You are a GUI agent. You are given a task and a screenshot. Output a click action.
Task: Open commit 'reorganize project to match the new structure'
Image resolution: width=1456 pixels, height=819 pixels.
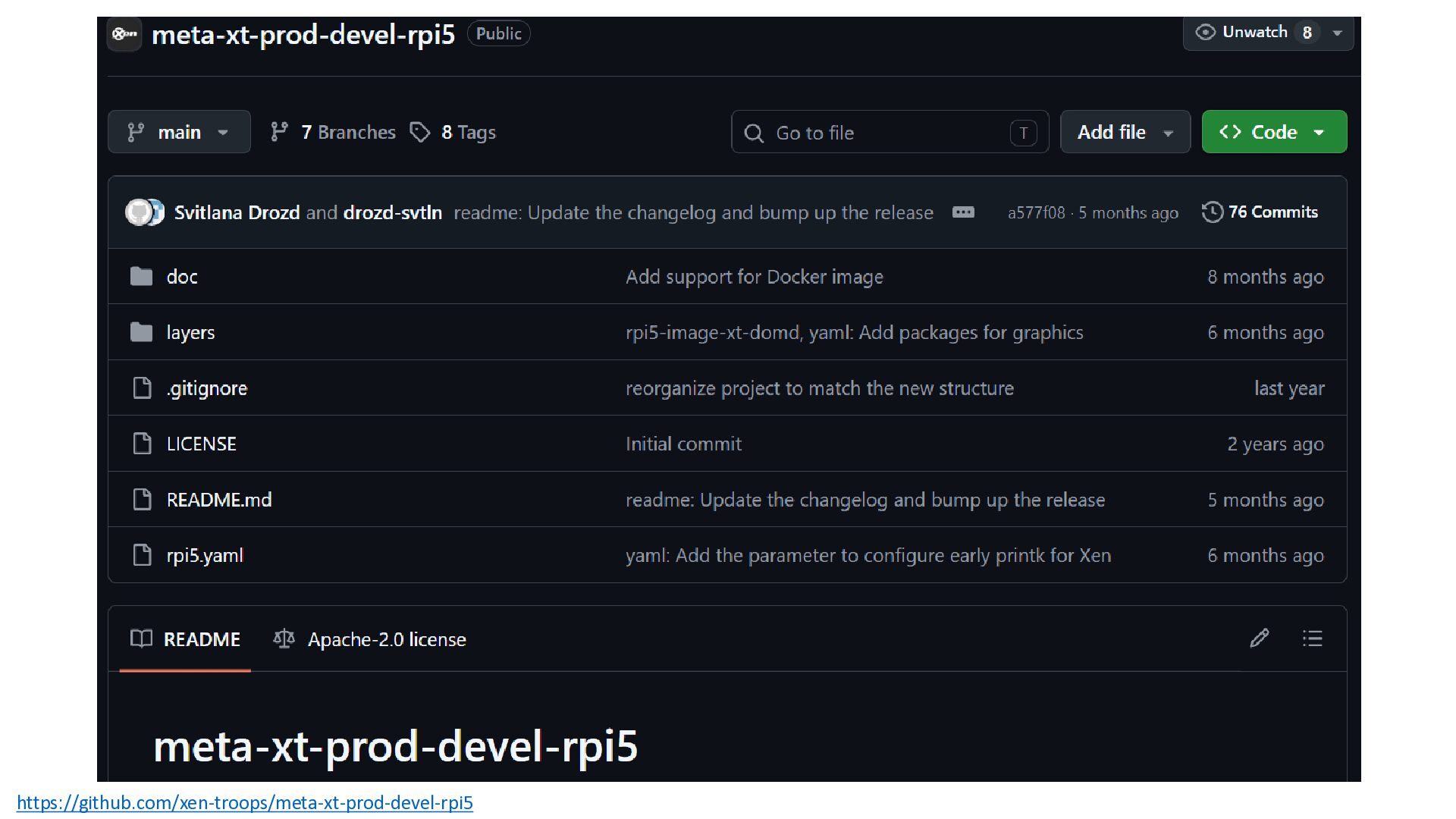coord(820,388)
